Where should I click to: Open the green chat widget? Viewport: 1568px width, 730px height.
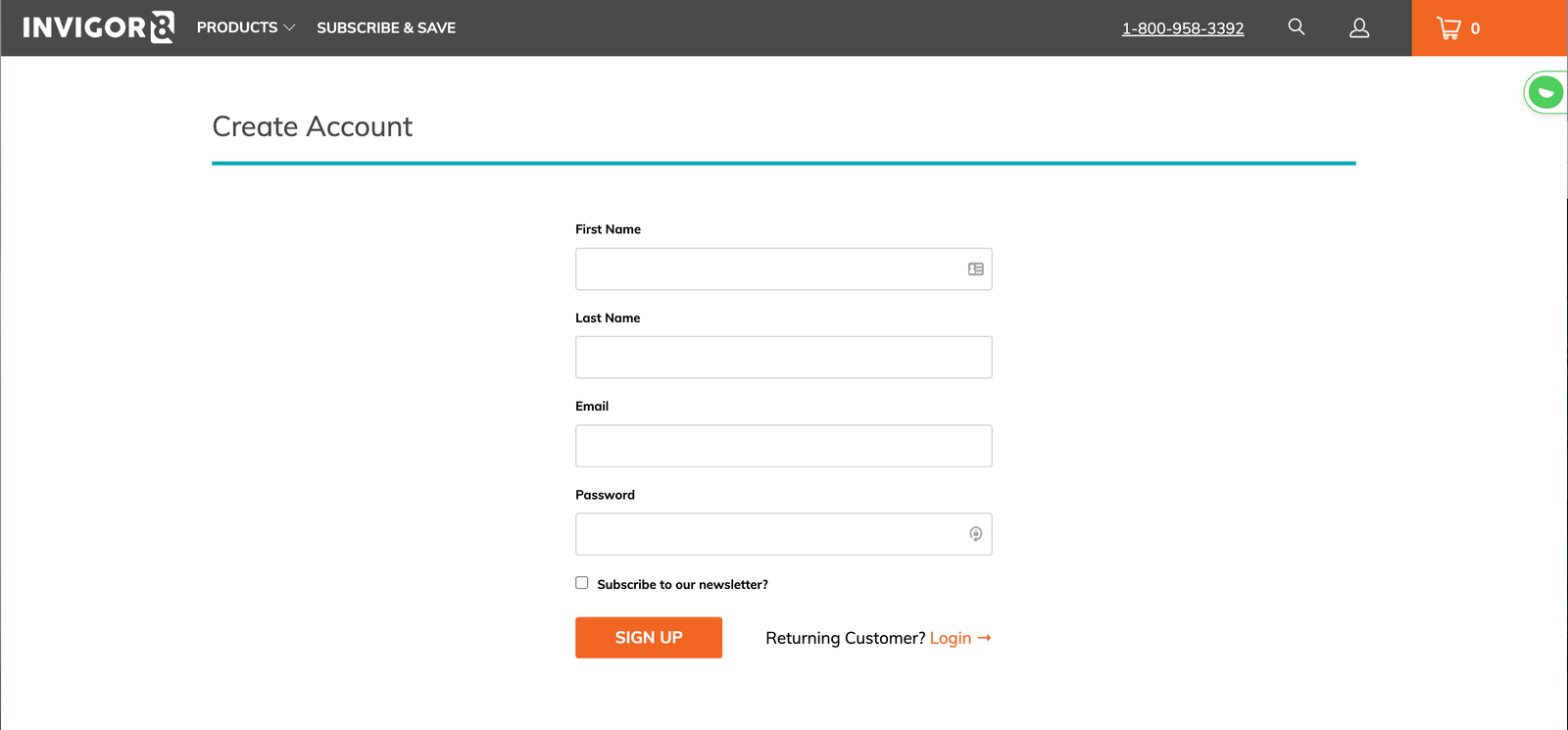[x=1545, y=93]
